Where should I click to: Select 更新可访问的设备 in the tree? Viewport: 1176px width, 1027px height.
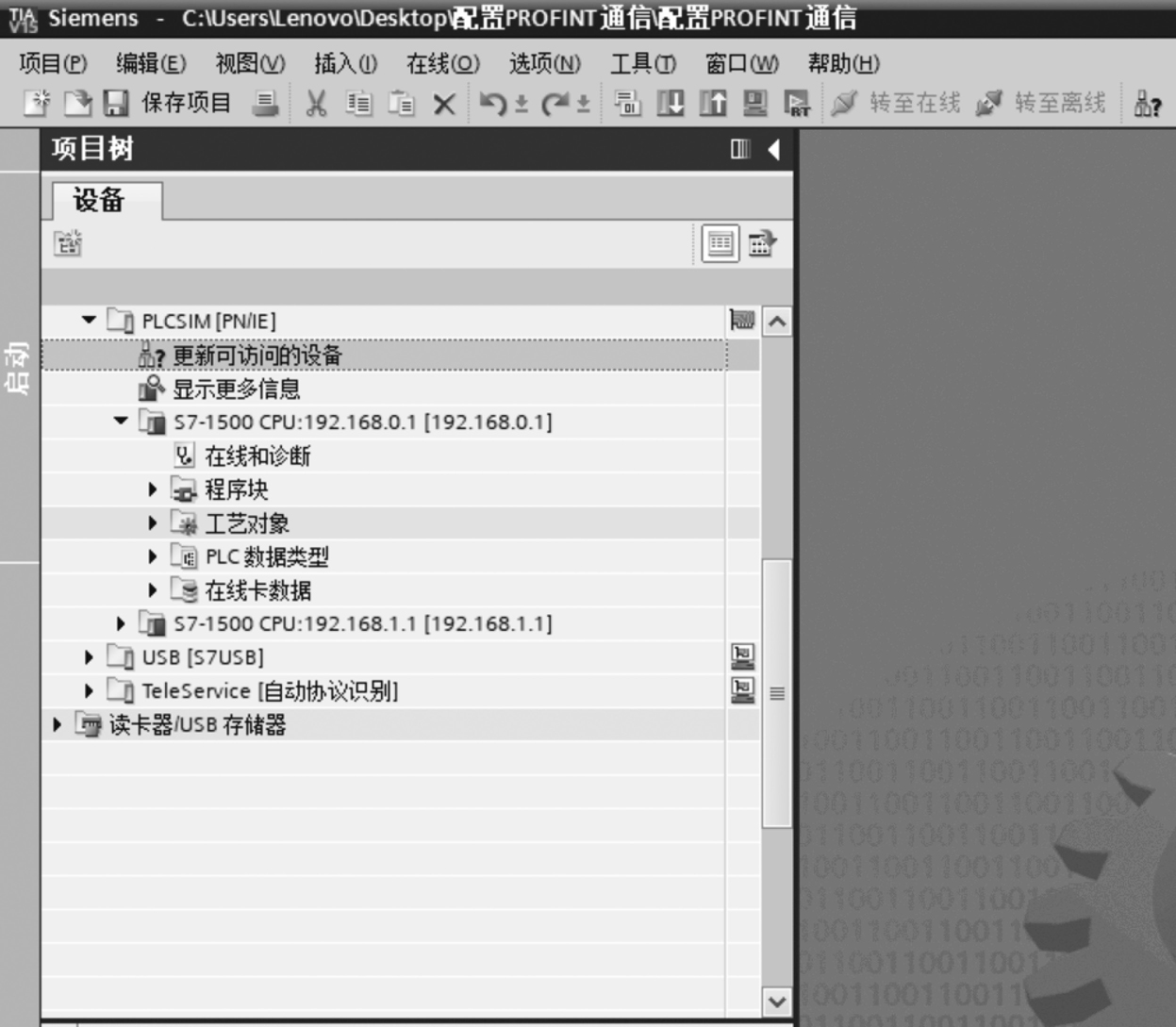(257, 356)
